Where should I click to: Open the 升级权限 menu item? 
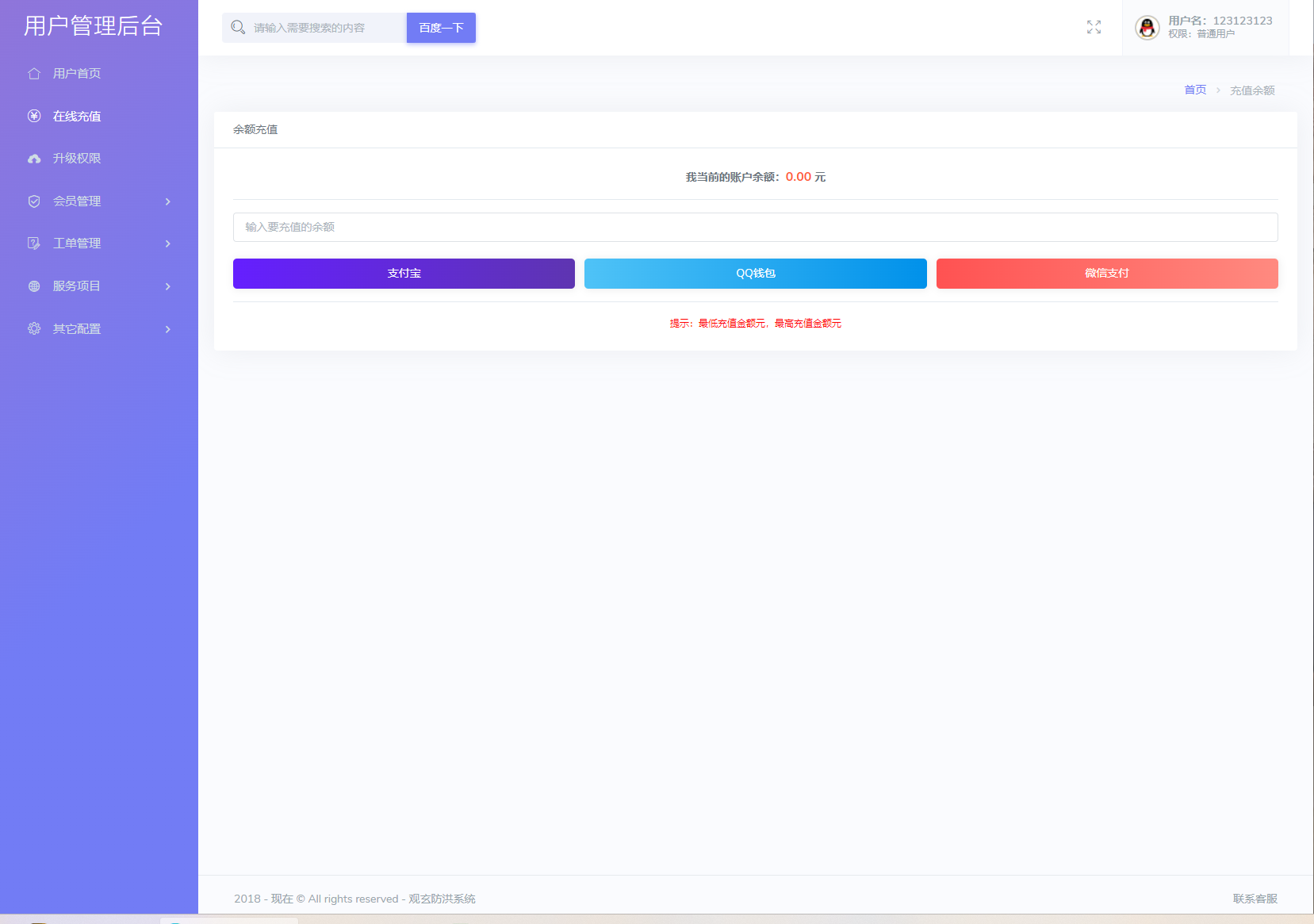77,159
